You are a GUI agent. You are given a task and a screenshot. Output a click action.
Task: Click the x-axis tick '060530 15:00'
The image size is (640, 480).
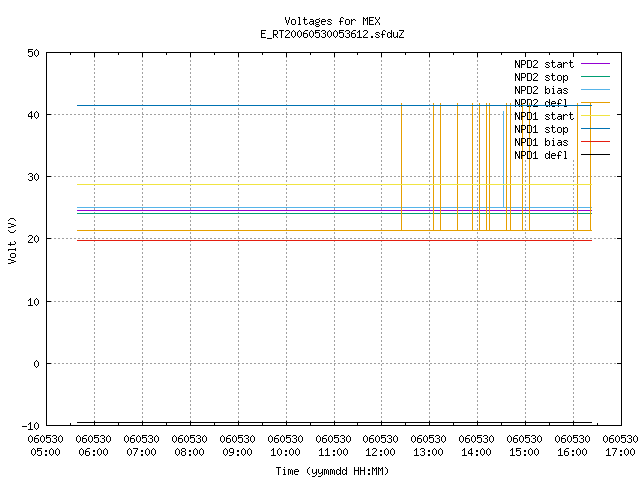tap(524, 446)
